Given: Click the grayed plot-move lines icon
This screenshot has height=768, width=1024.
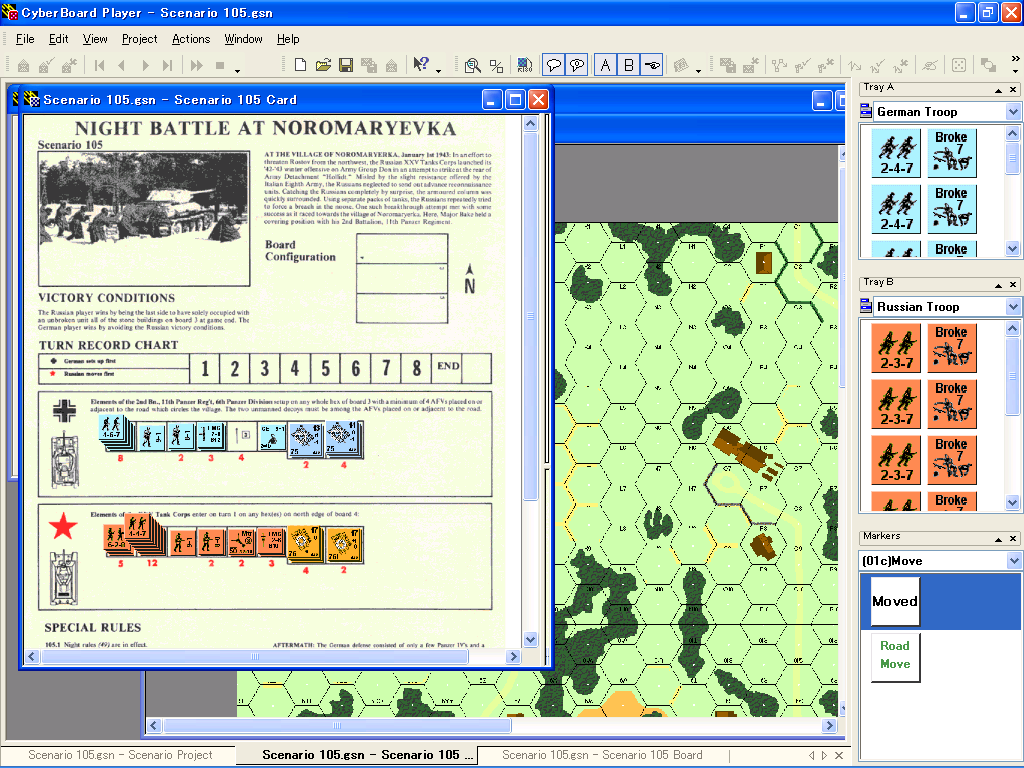Looking at the screenshot, I should point(779,65).
